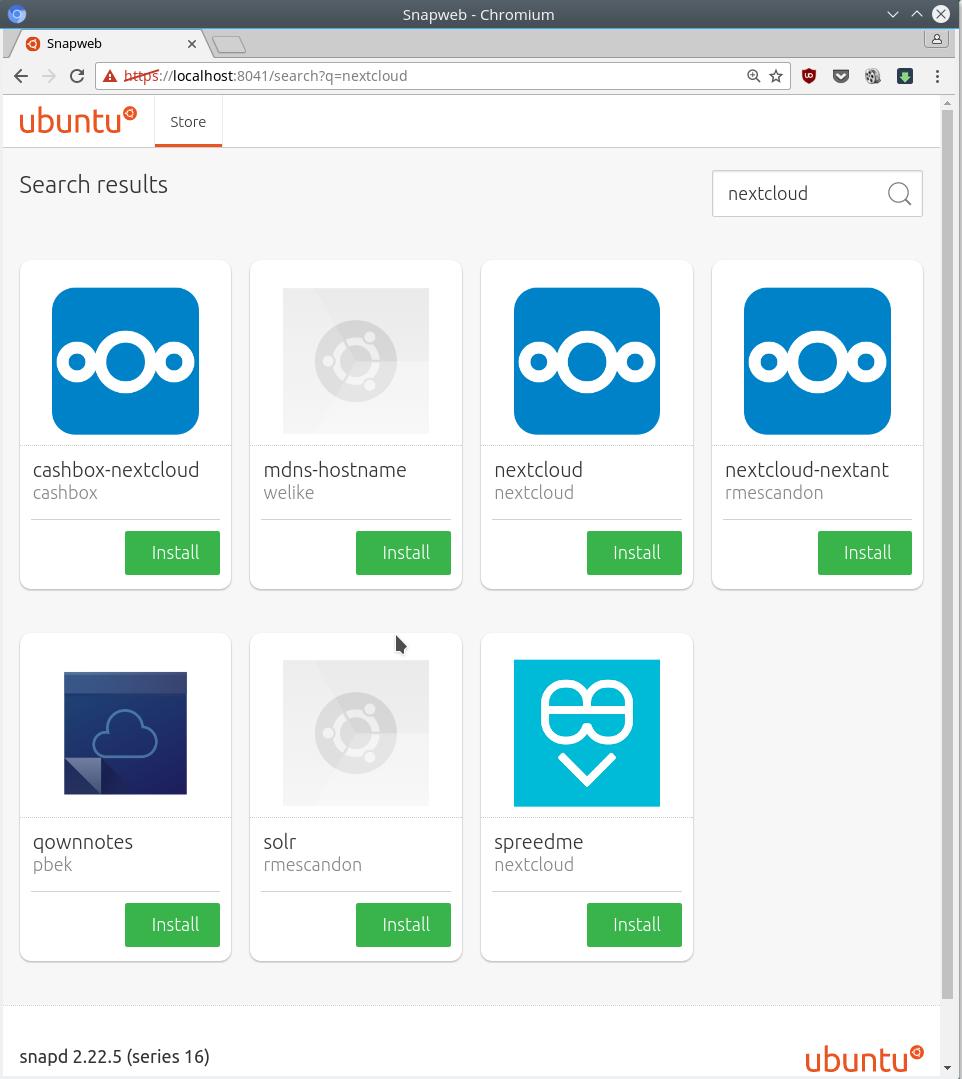
Task: Open the solr placeholder icon
Action: (x=356, y=733)
